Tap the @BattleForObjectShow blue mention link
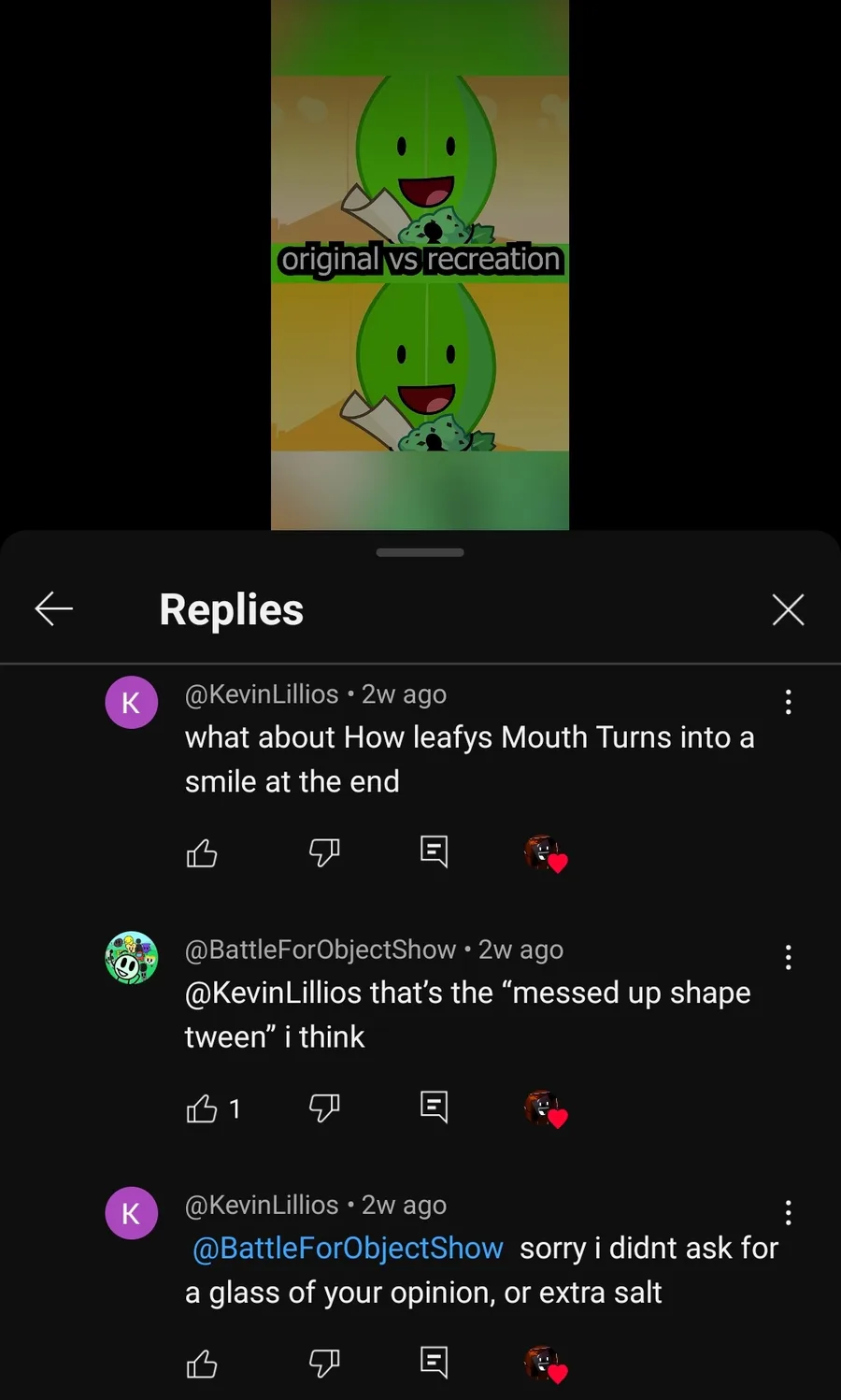The width and height of the screenshot is (841, 1400). pyautogui.click(x=348, y=1249)
